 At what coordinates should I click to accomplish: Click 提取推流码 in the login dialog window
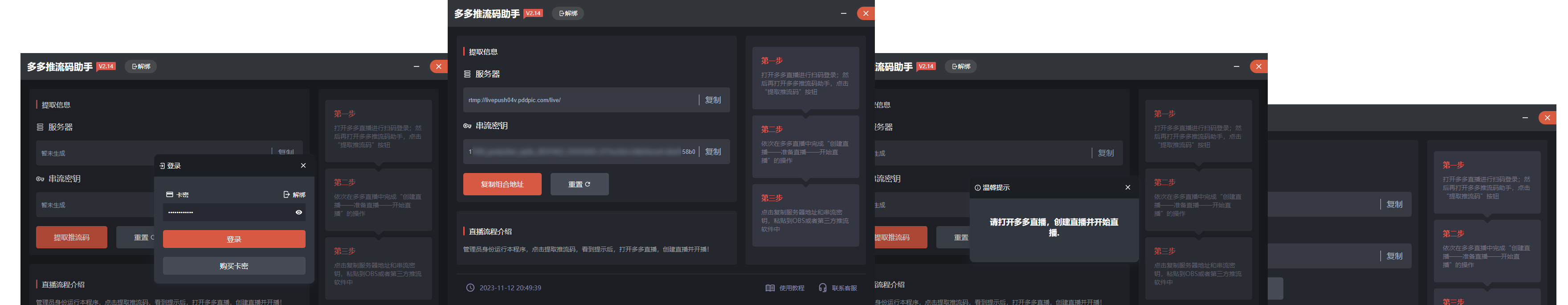coord(72,237)
